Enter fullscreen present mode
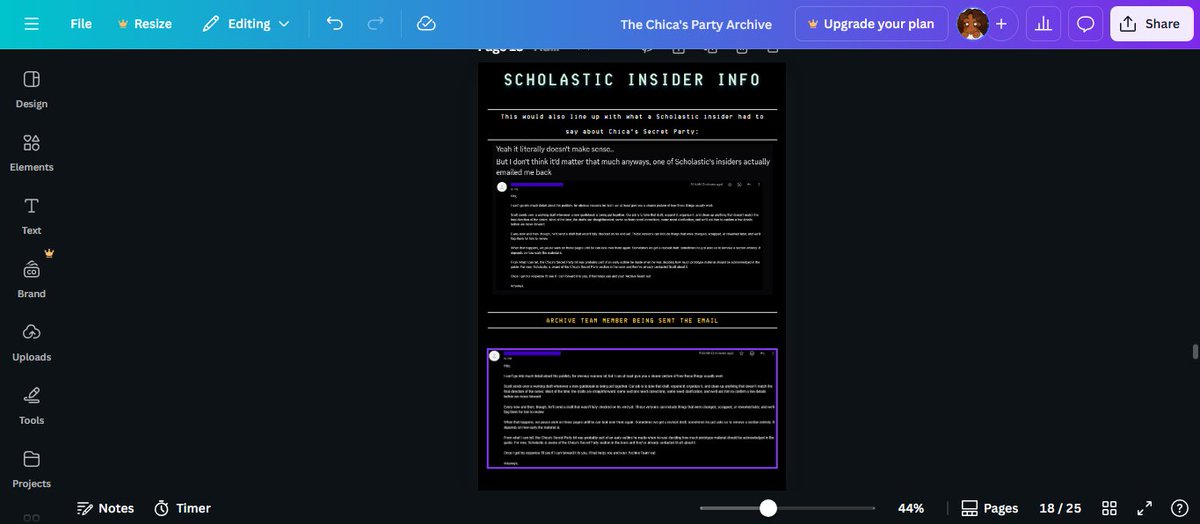1200x524 pixels. (x=1146, y=508)
